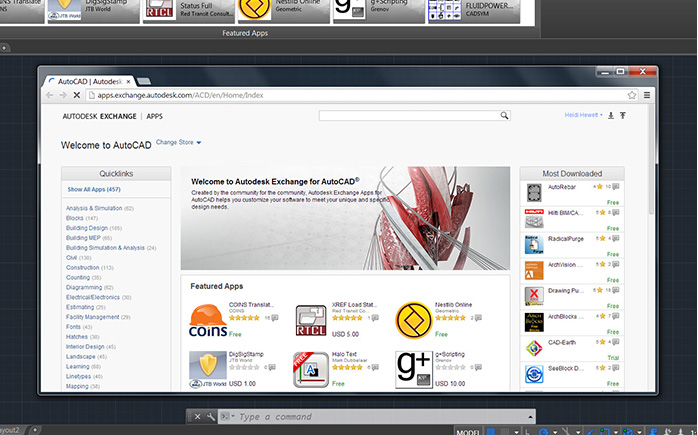Screen dimensions: 698x435
Task: Click the FLUIDPOWER CADSYM app in ribbon
Action: (x=474, y=10)
